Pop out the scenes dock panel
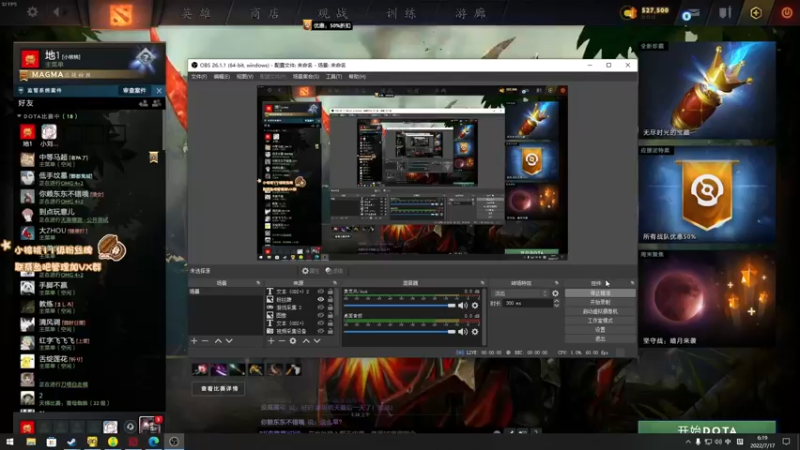 258,283
